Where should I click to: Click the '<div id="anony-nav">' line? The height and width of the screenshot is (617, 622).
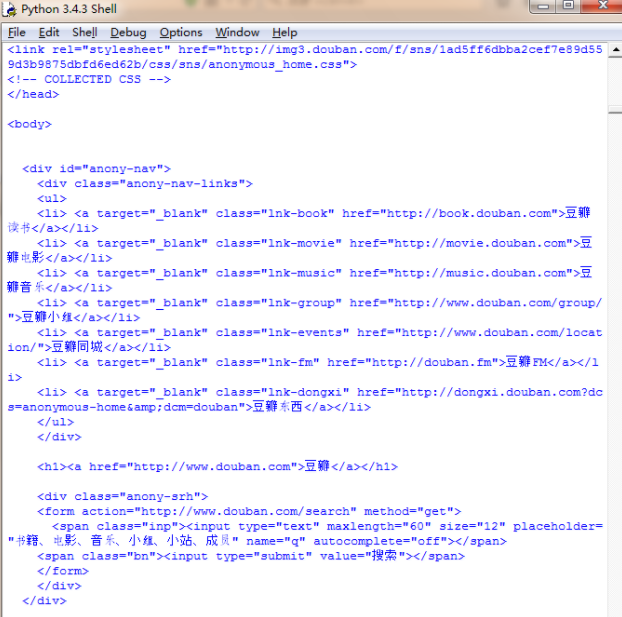96,169
